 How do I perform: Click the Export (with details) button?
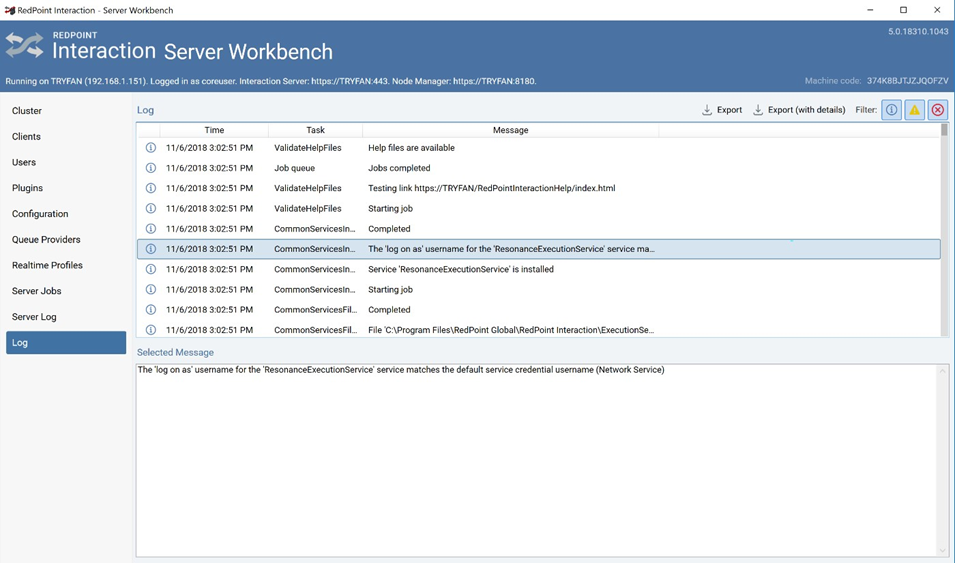[x=798, y=110]
